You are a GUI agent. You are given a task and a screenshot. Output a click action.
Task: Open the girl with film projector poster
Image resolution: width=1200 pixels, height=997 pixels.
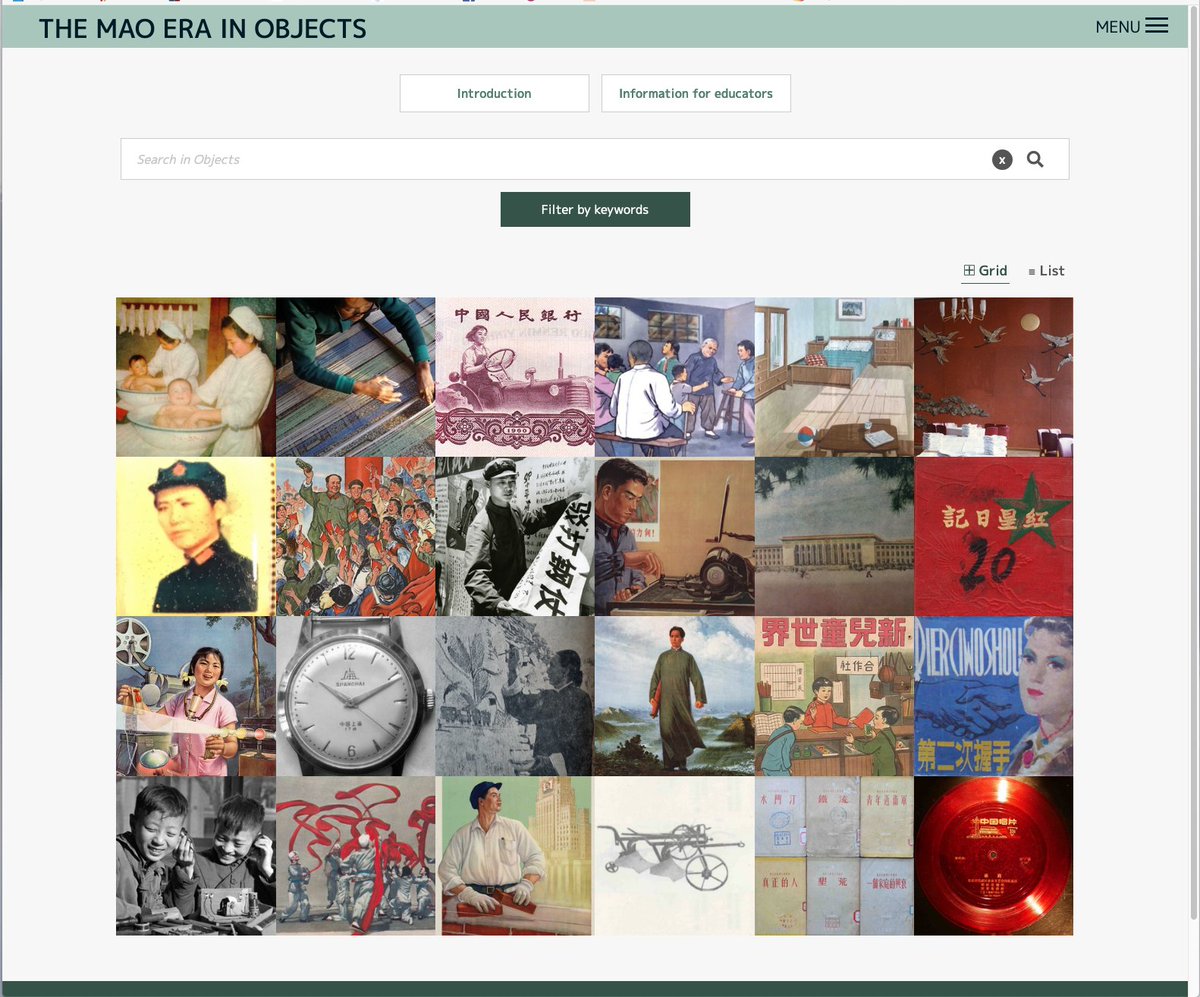coord(196,696)
